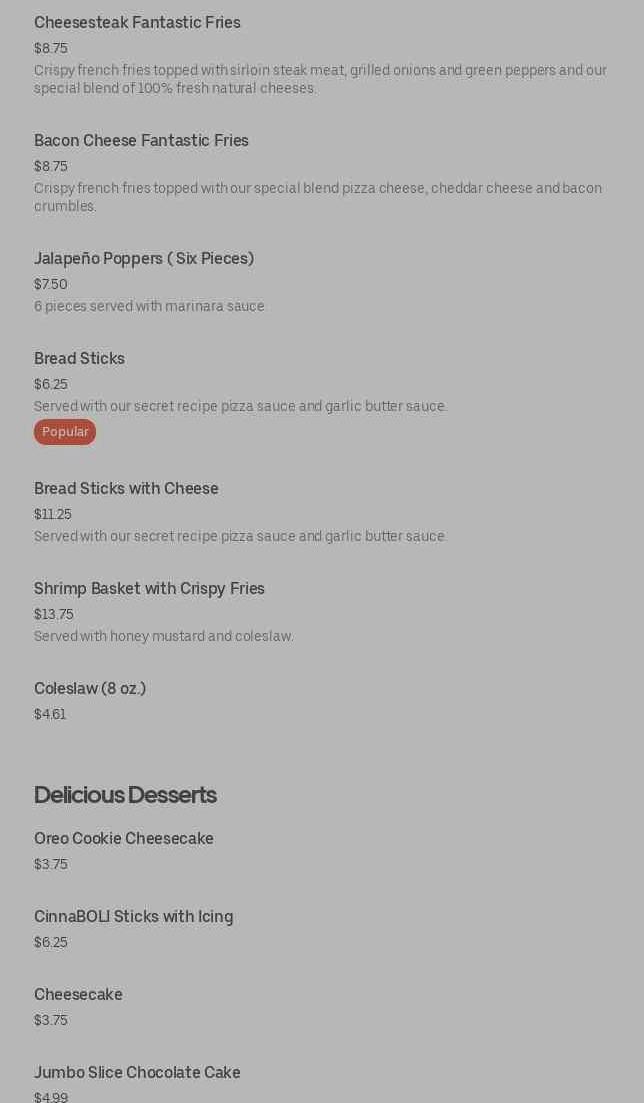Choose the Bread Sticks item
This screenshot has width=644, height=1103.
pyautogui.click(x=79, y=359)
